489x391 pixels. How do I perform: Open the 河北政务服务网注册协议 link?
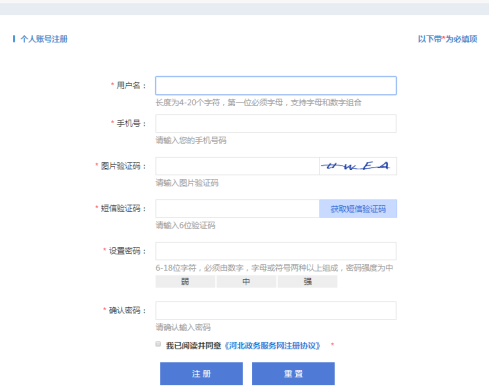[273, 346]
